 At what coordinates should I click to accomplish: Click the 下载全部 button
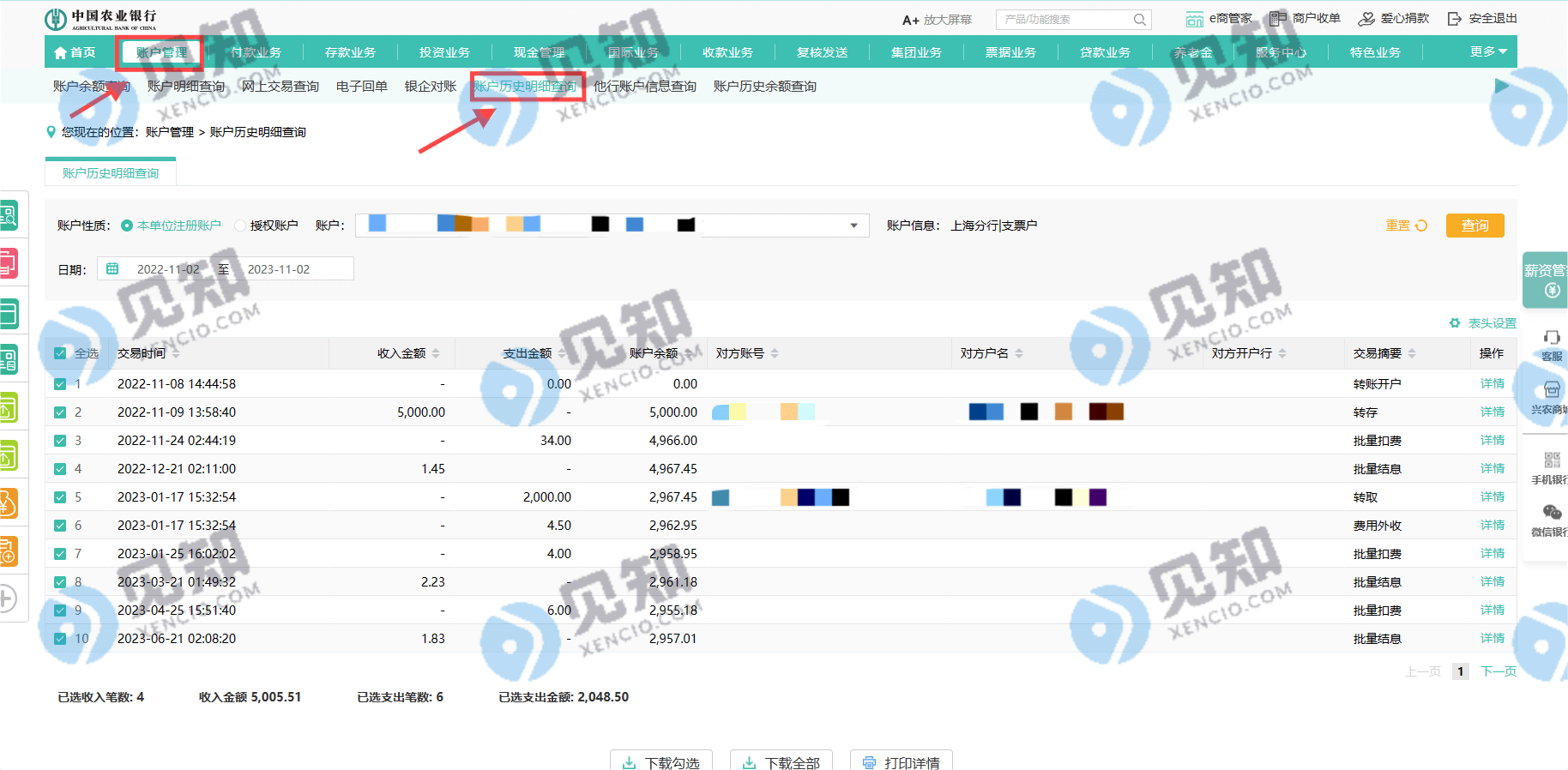(x=781, y=762)
